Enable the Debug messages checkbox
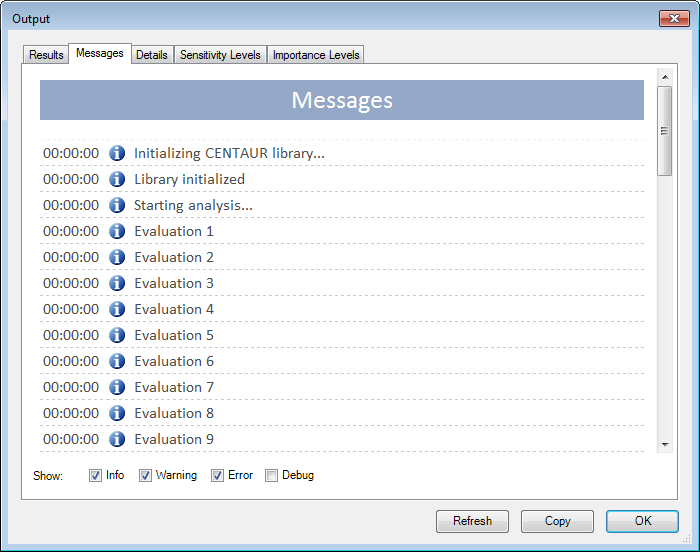Screen dimensions: 700x552 (x=271, y=476)
